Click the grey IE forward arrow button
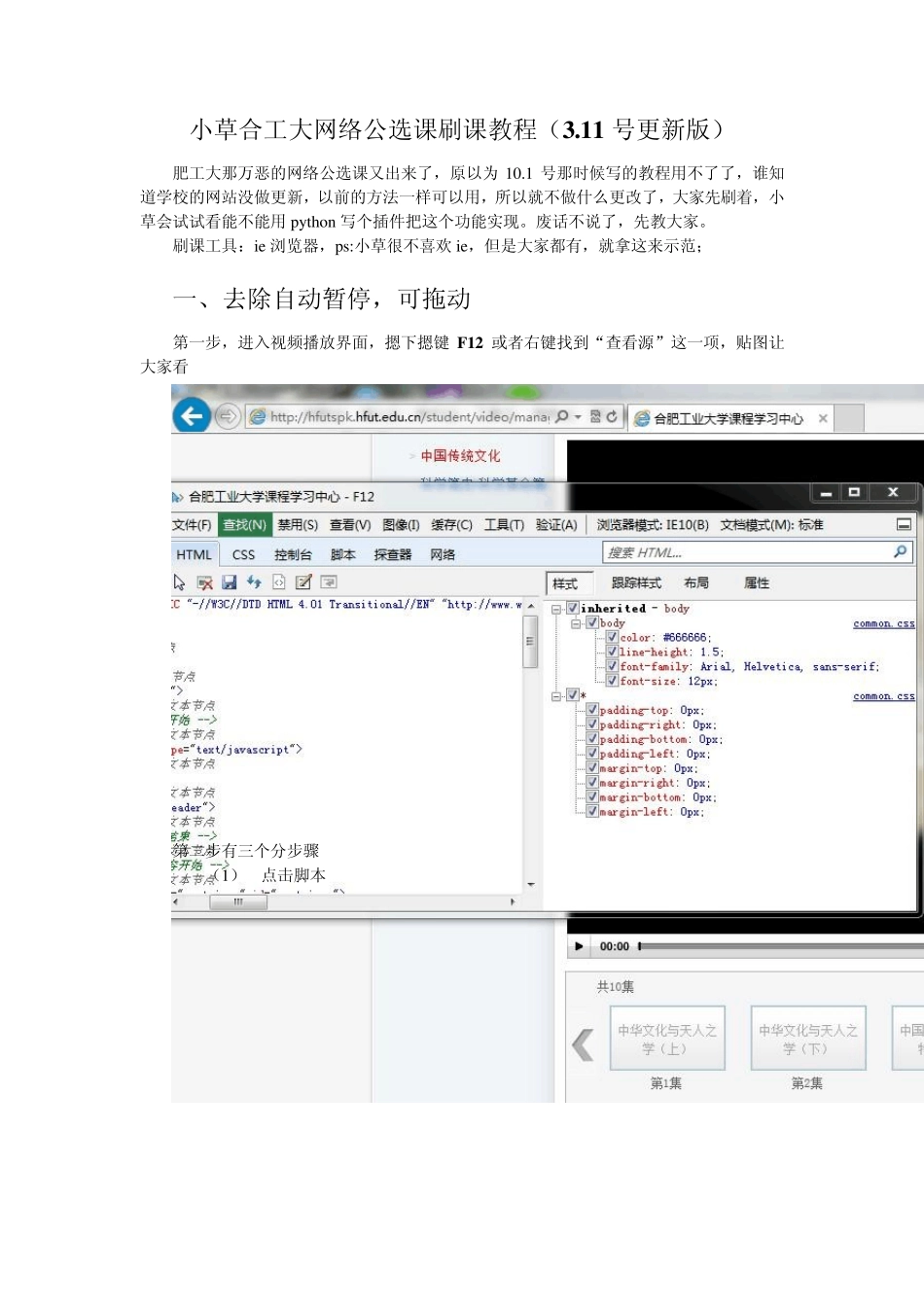 coord(227,416)
